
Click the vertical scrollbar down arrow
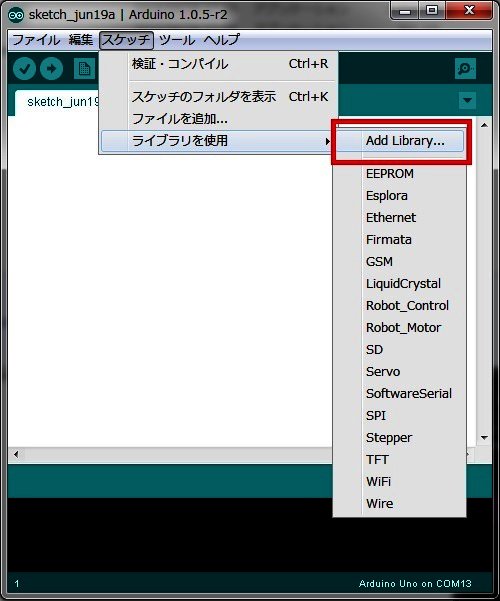[x=484, y=438]
